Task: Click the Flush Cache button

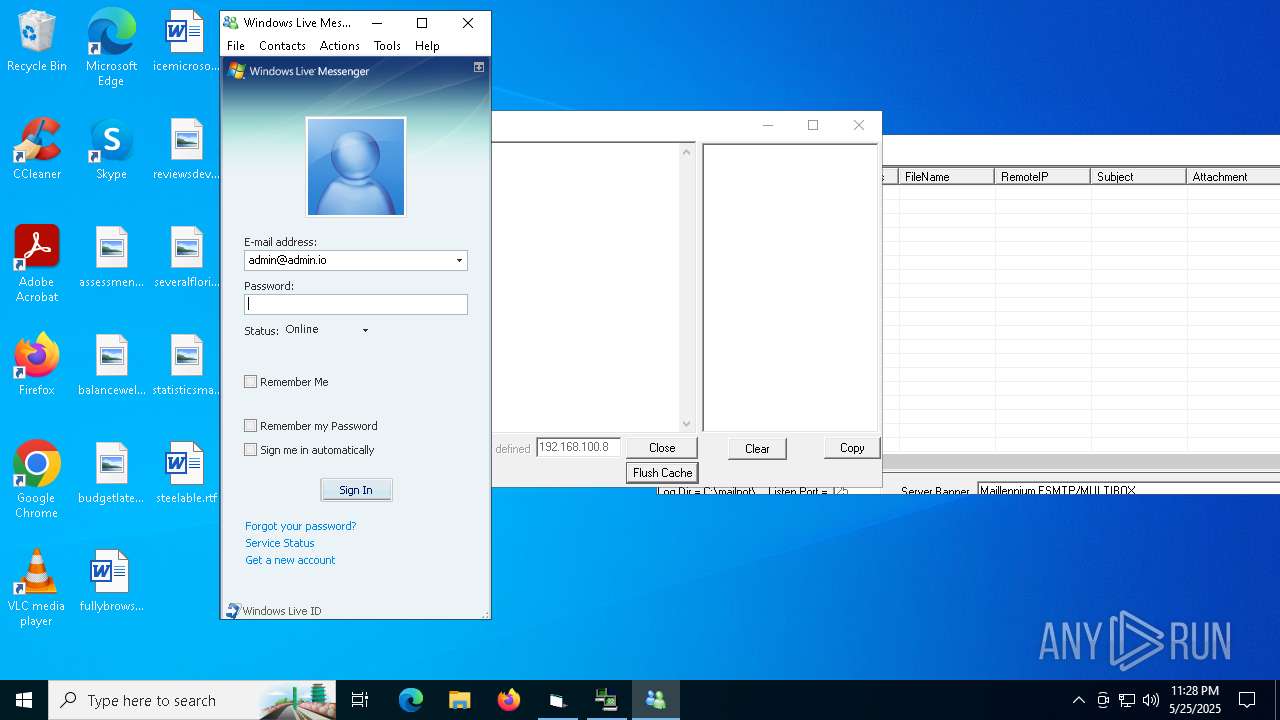Action: [662, 473]
